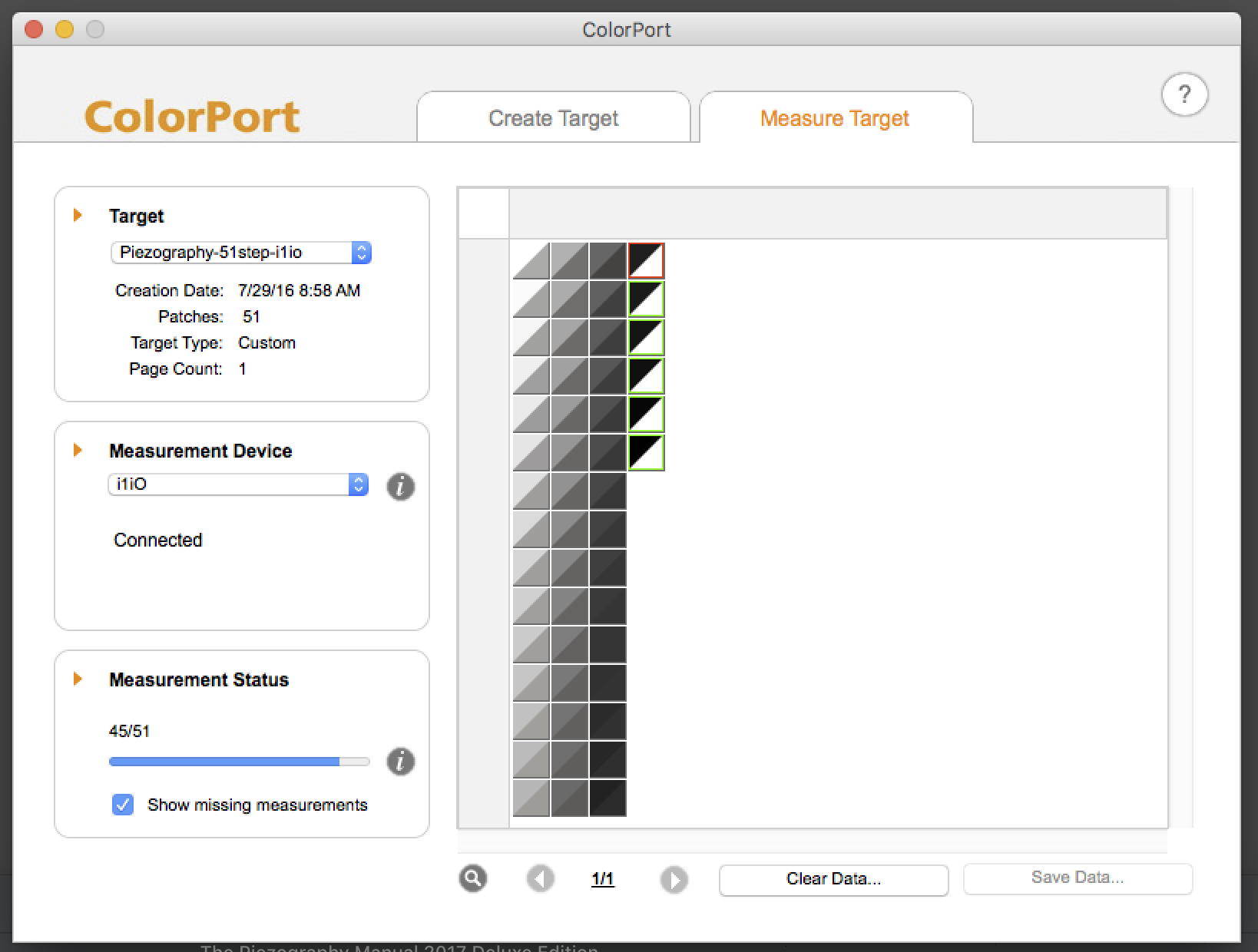1258x952 pixels.
Task: Uncheck Show missing measurements
Action: click(x=123, y=805)
